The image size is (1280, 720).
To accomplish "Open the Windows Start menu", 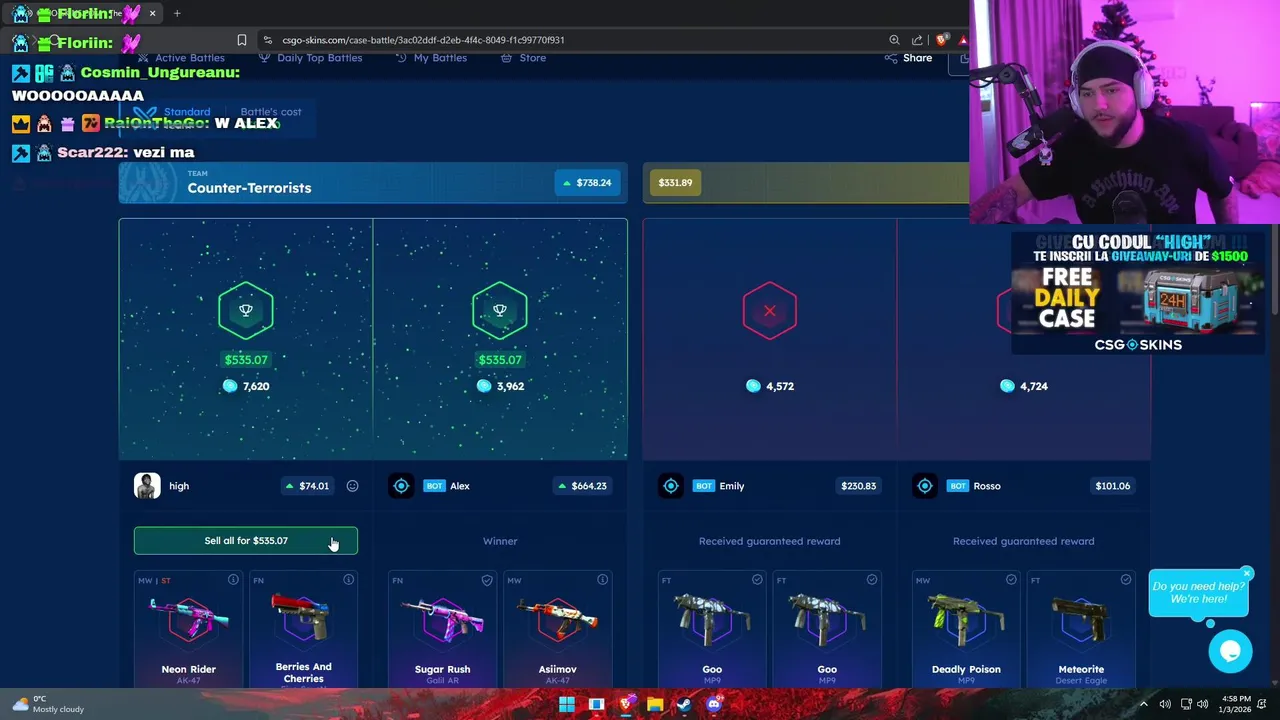I will [x=567, y=704].
